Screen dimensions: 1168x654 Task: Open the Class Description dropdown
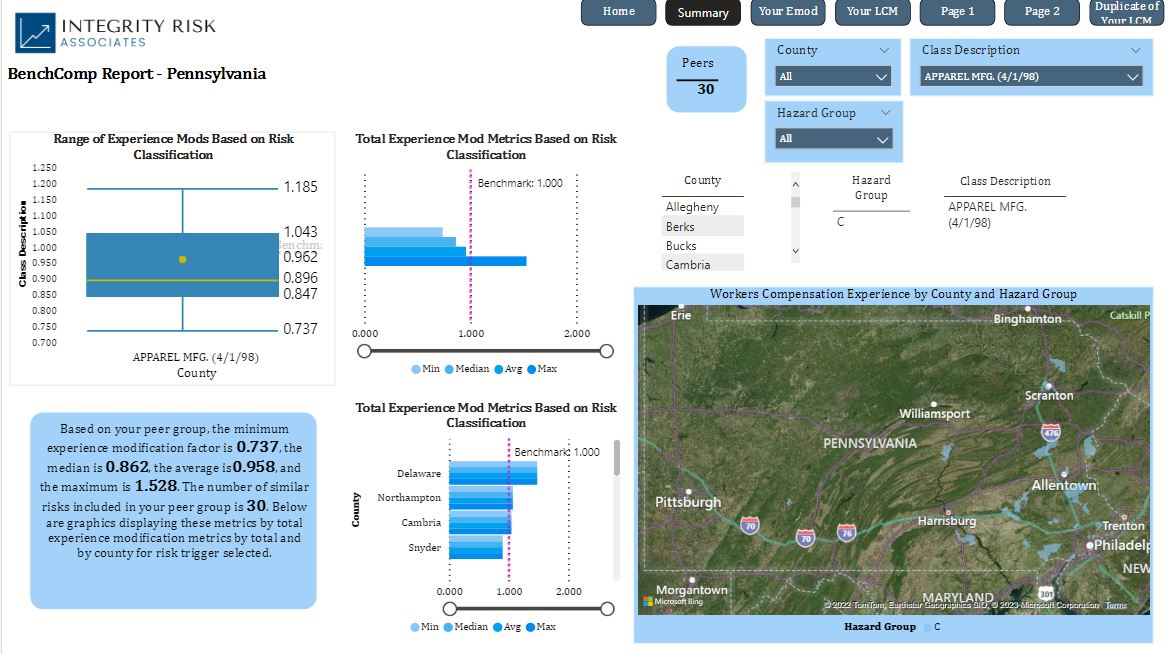1031,76
